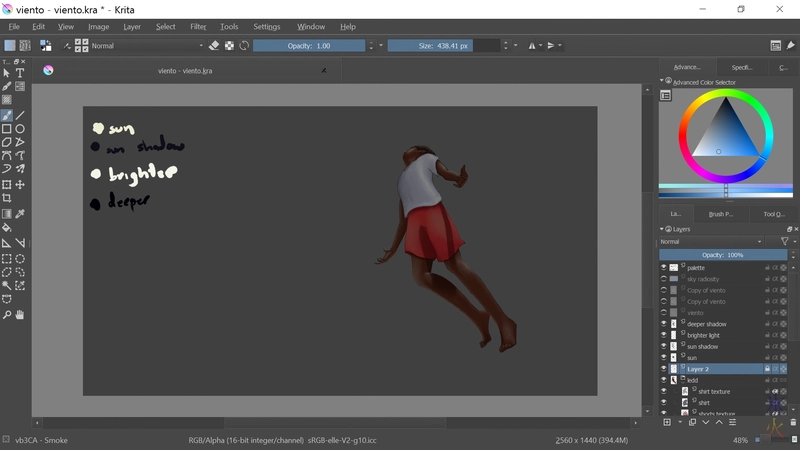The width and height of the screenshot is (800, 450).
Task: Select the Pan hand tool
Action: pyautogui.click(x=20, y=315)
